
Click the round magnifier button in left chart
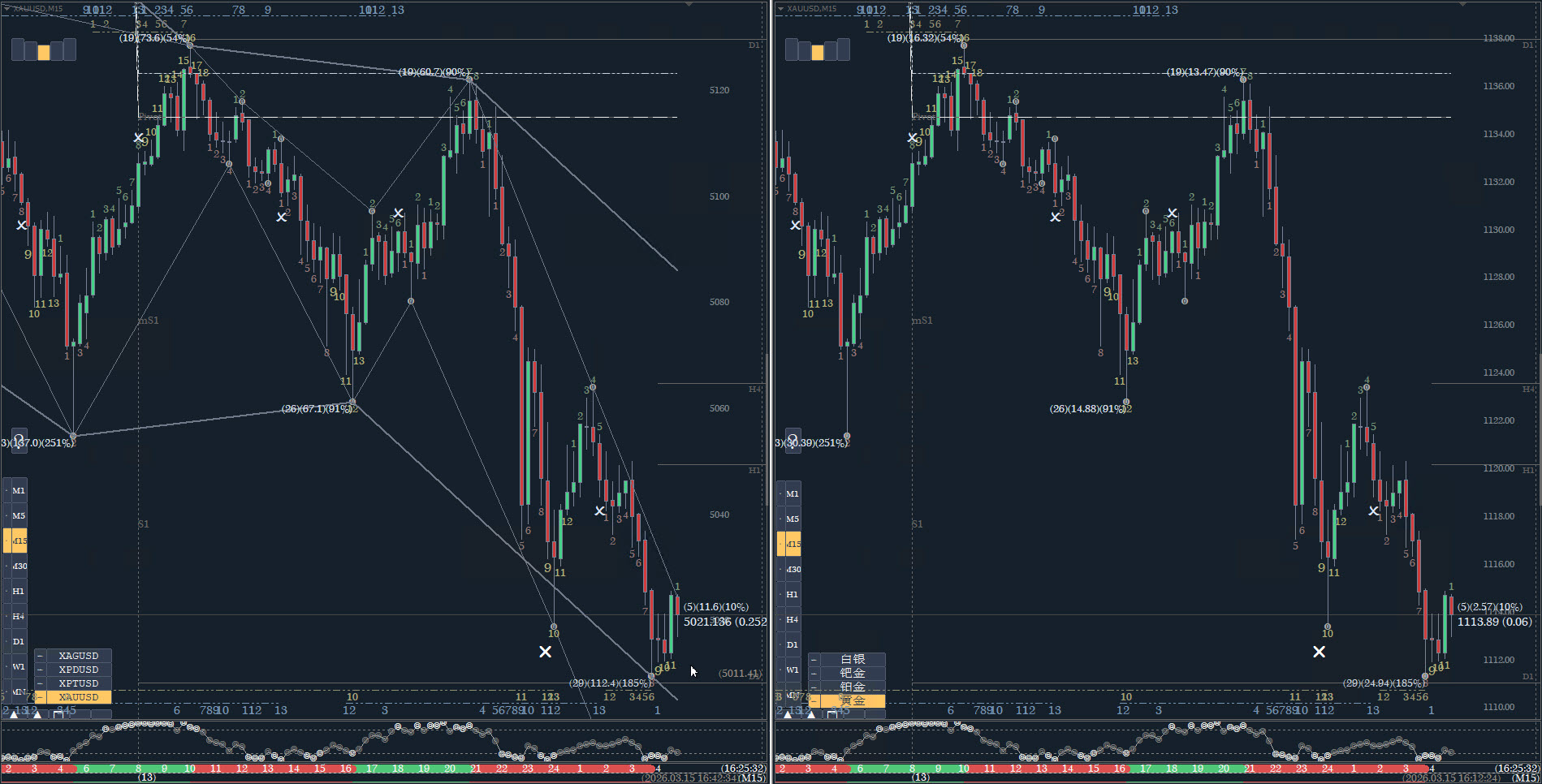click(19, 440)
